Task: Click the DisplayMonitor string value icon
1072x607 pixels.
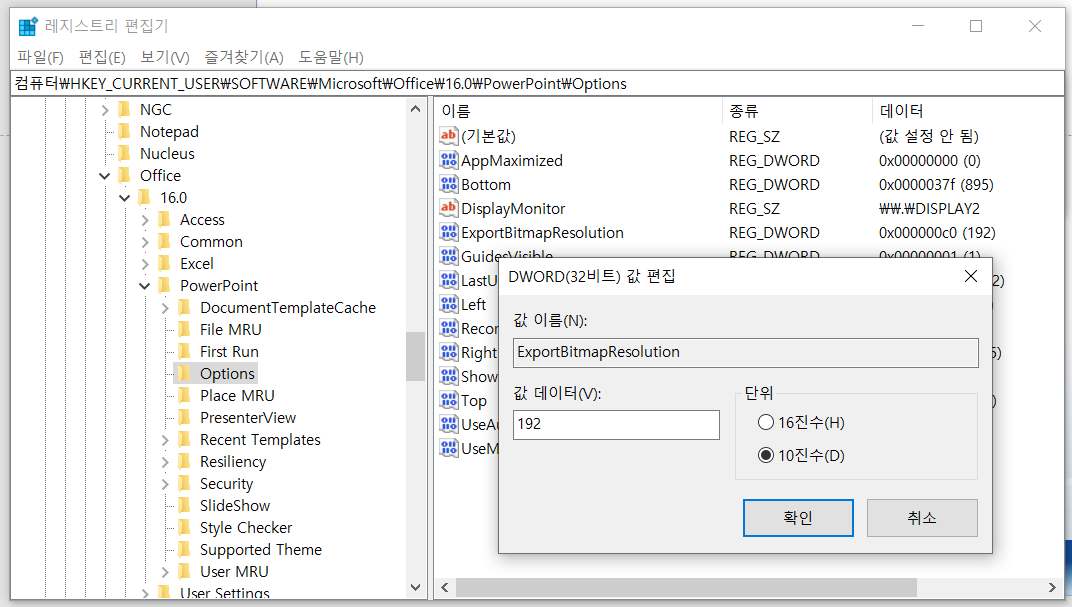Action: pyautogui.click(x=448, y=208)
